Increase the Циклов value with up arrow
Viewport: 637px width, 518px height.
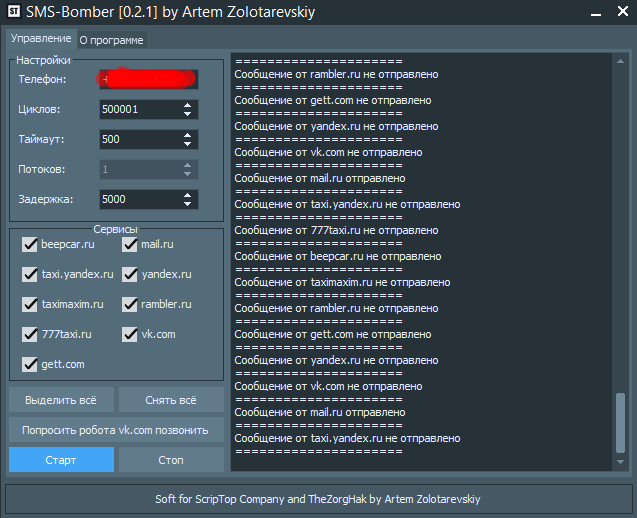(187, 104)
